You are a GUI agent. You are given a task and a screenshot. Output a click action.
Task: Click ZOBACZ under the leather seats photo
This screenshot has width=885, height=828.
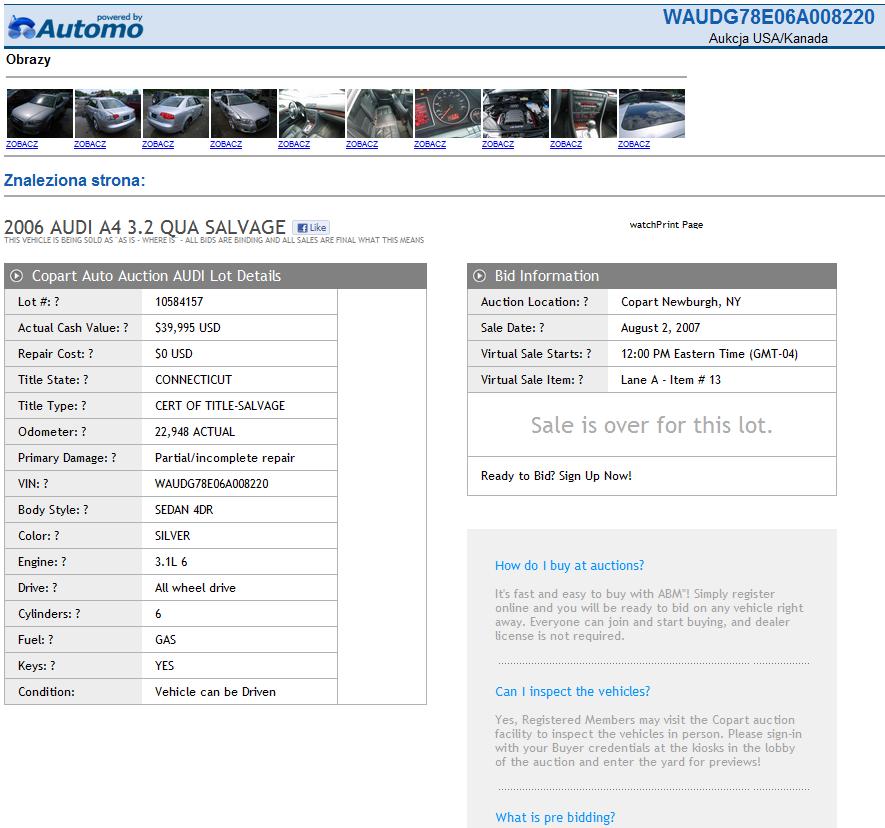click(362, 144)
